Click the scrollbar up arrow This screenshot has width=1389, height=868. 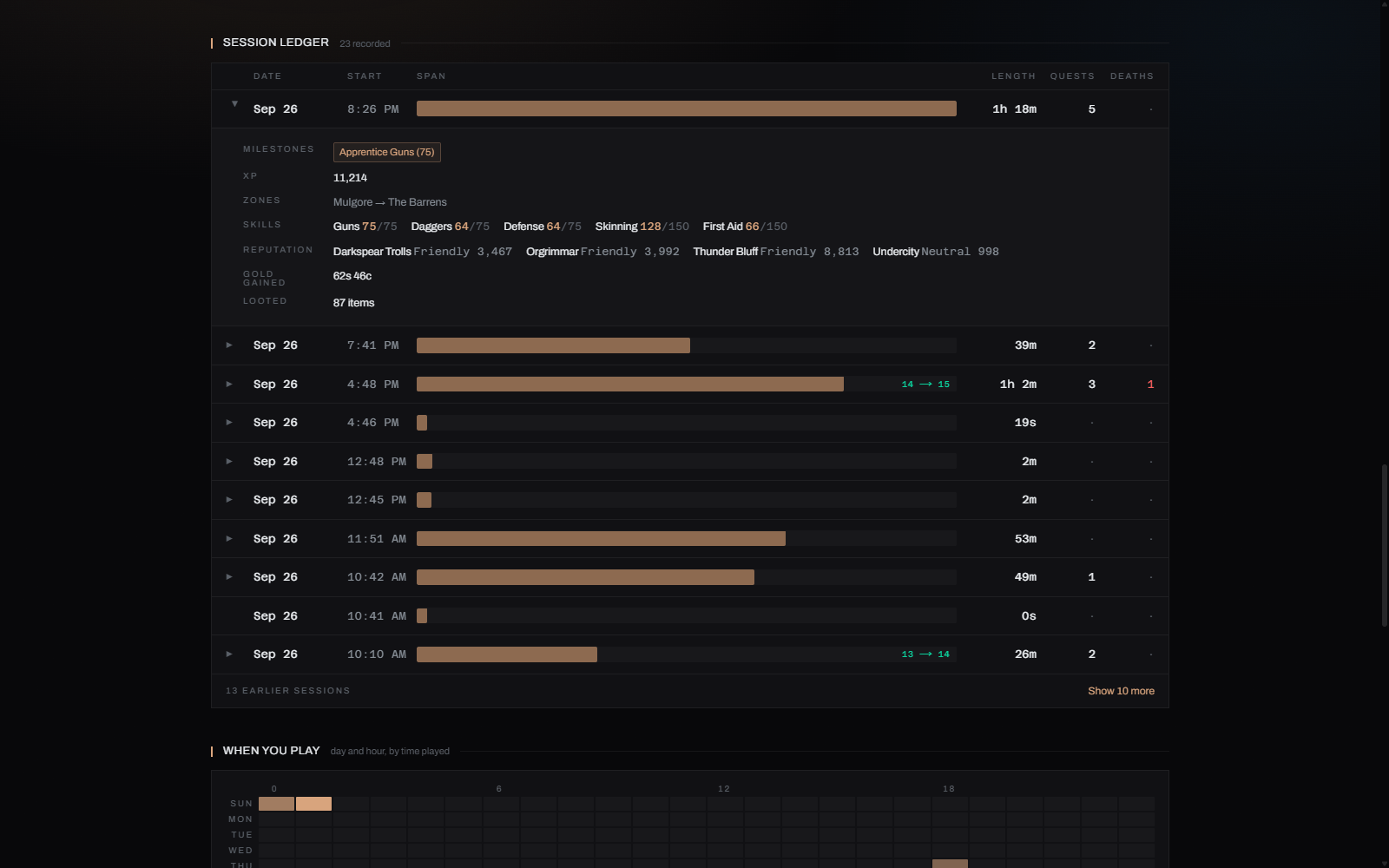[1384, 5]
